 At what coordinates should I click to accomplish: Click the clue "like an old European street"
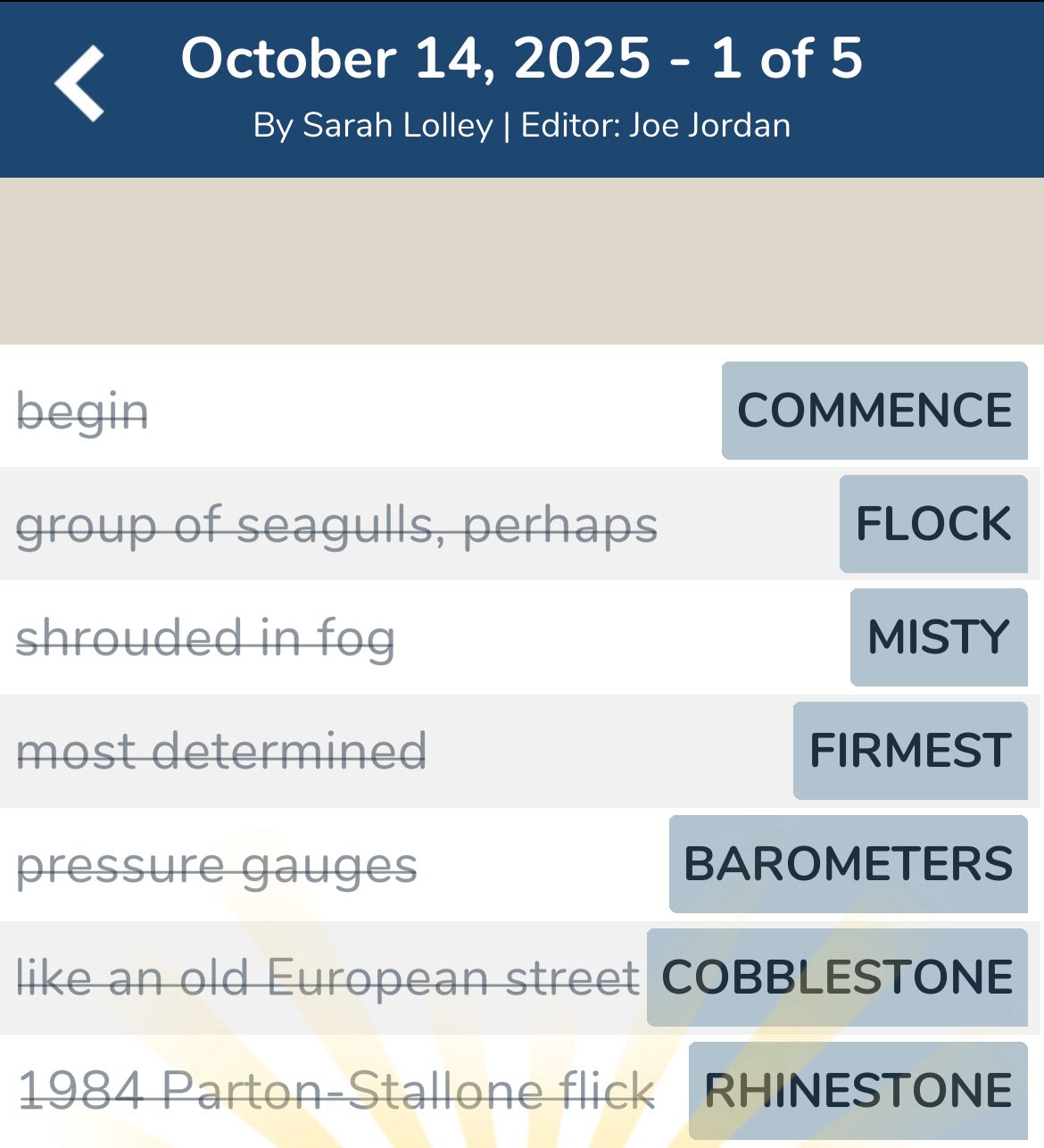[x=327, y=977]
